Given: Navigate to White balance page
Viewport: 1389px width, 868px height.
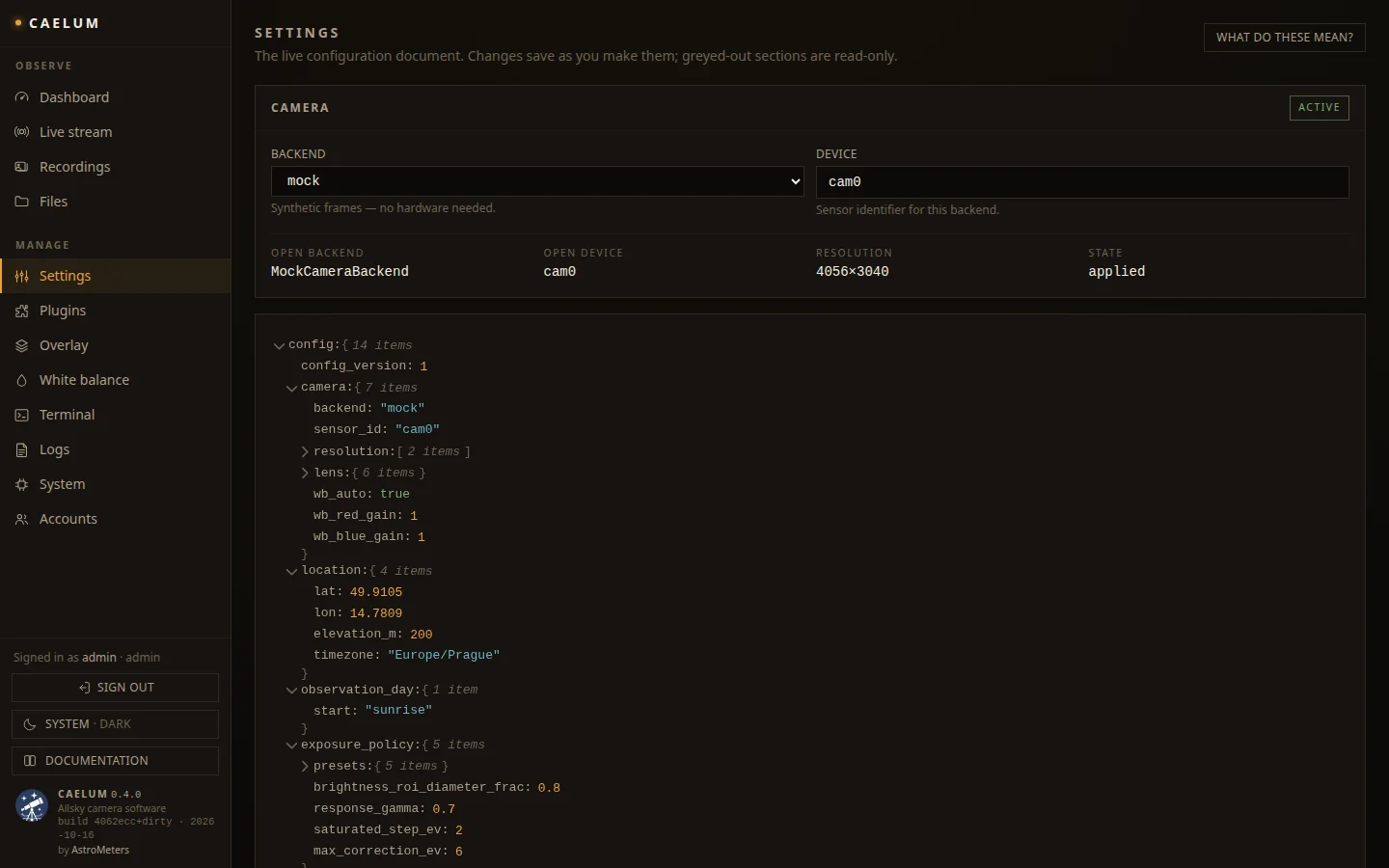Looking at the screenshot, I should [115, 380].
